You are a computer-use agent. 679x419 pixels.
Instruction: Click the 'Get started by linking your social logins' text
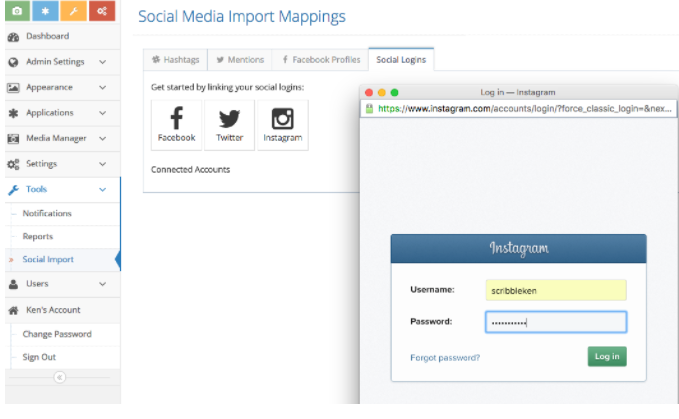point(227,87)
